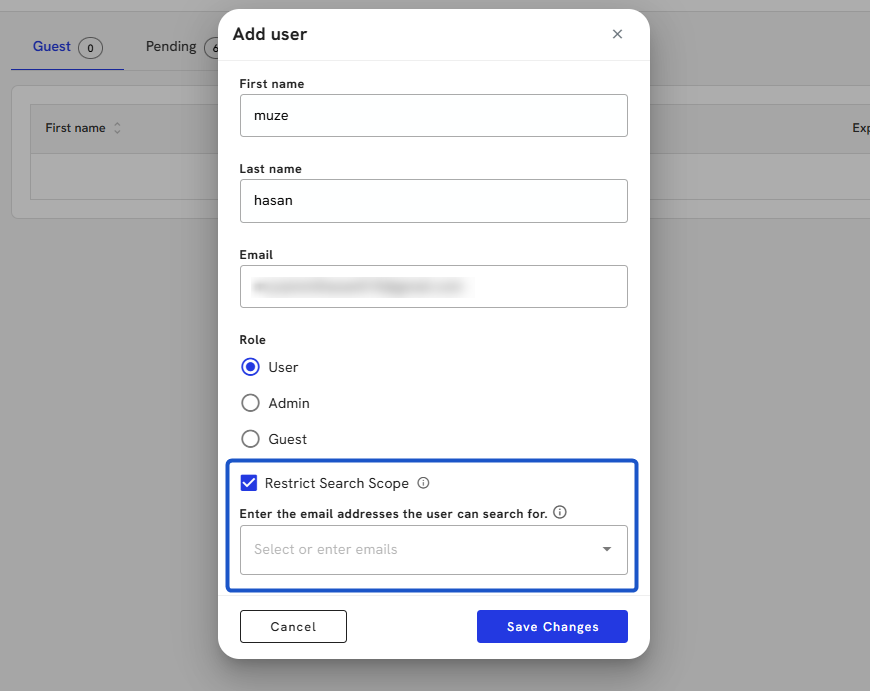The height and width of the screenshot is (691, 870).
Task: Open the Pending tab
Action: tap(171, 46)
